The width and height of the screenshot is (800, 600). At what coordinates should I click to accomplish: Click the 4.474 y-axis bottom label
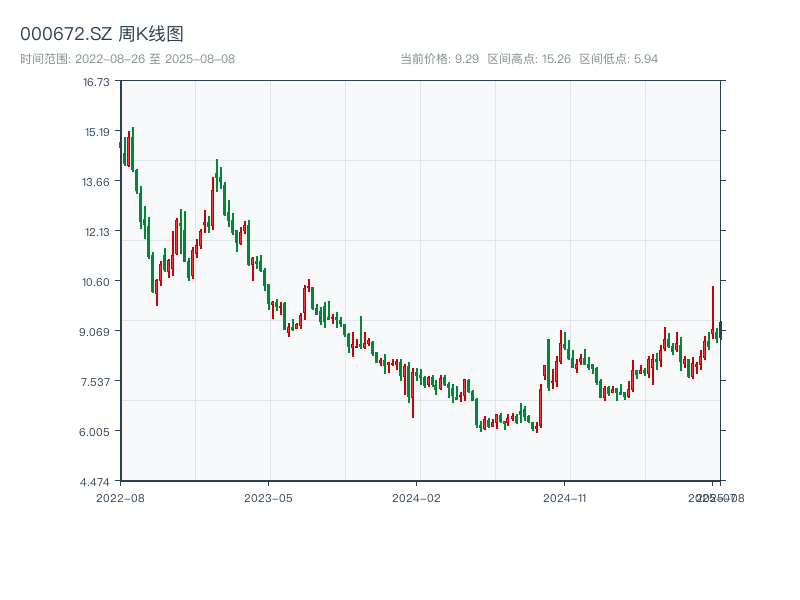96,482
